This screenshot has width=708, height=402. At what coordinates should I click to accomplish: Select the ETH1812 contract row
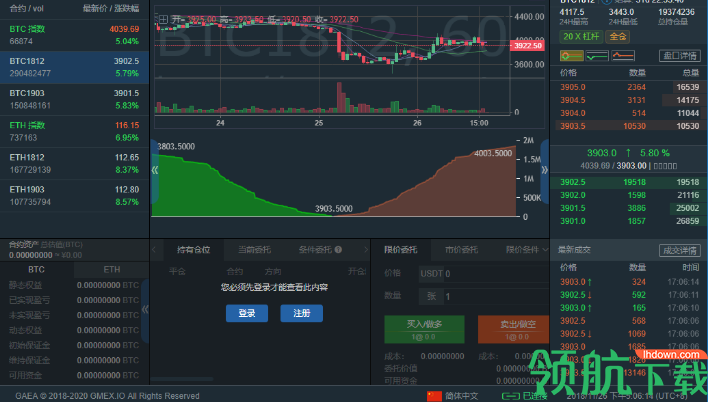coord(75,164)
